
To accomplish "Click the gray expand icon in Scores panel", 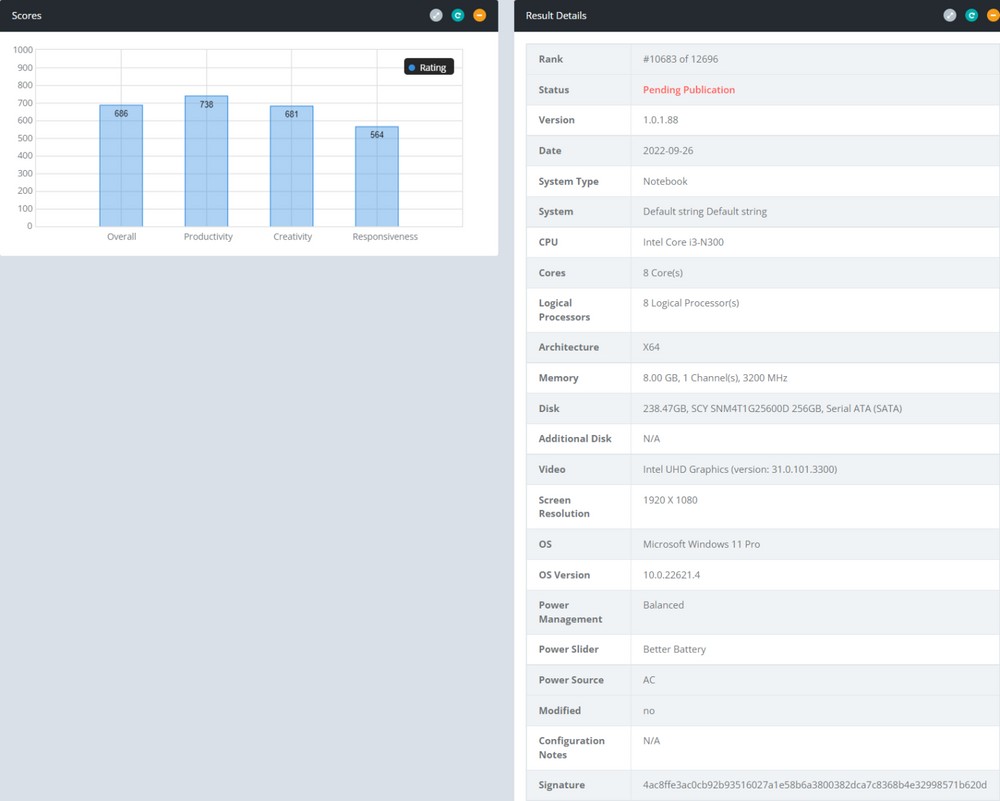I will pos(436,15).
